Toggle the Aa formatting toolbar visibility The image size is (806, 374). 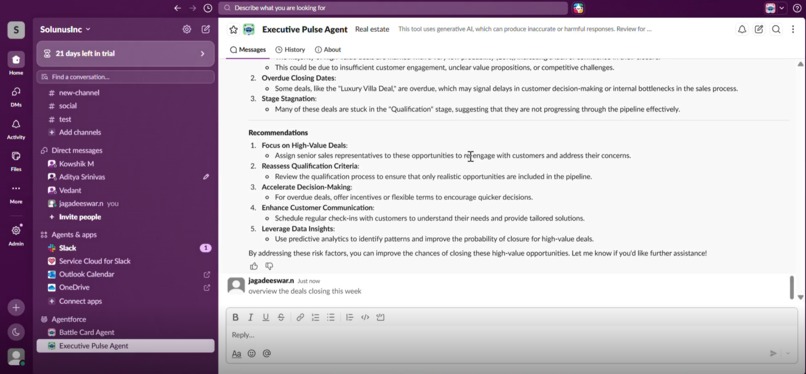click(x=236, y=353)
